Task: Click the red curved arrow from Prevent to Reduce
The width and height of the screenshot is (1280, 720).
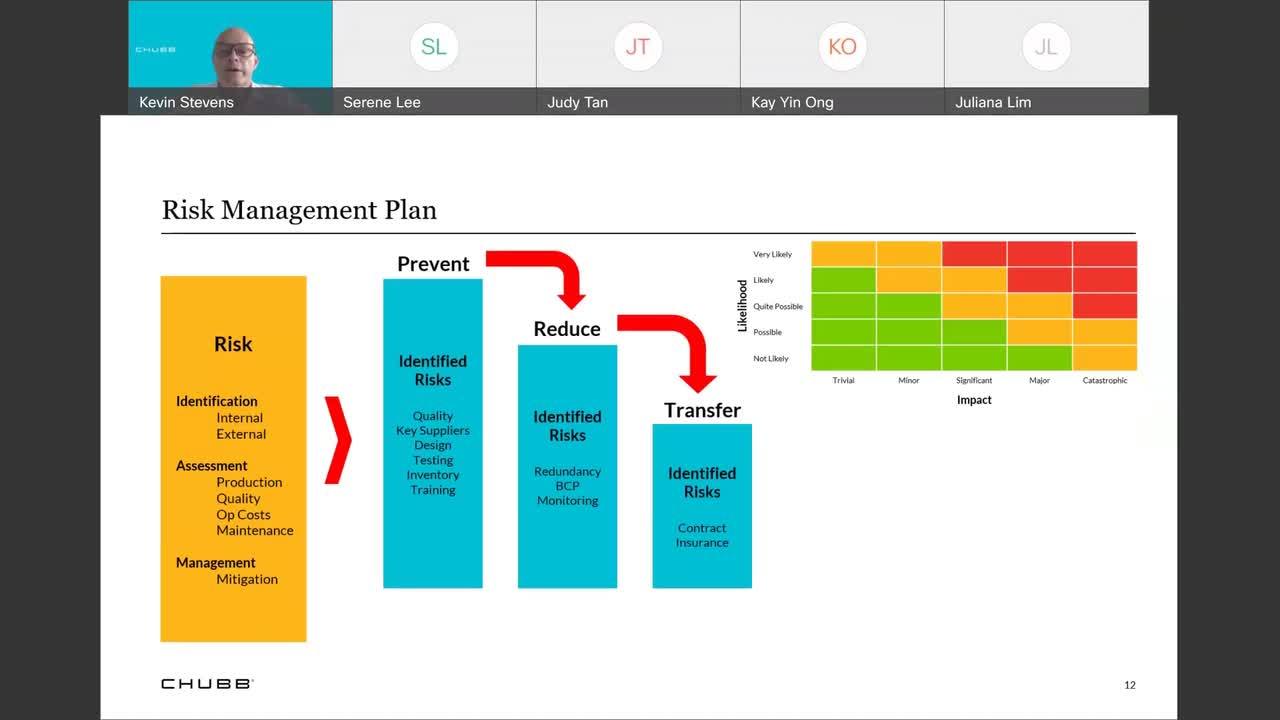Action: (545, 273)
